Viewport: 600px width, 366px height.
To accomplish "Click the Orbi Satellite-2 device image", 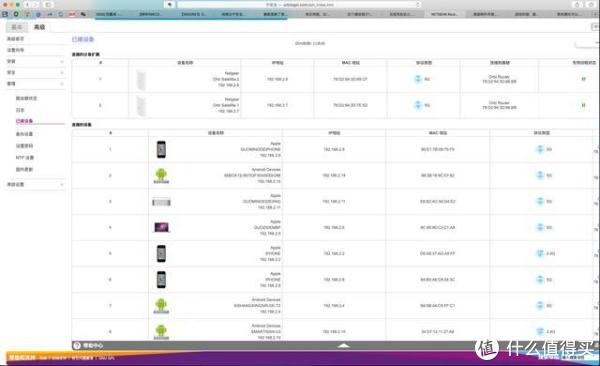I will pyautogui.click(x=141, y=80).
